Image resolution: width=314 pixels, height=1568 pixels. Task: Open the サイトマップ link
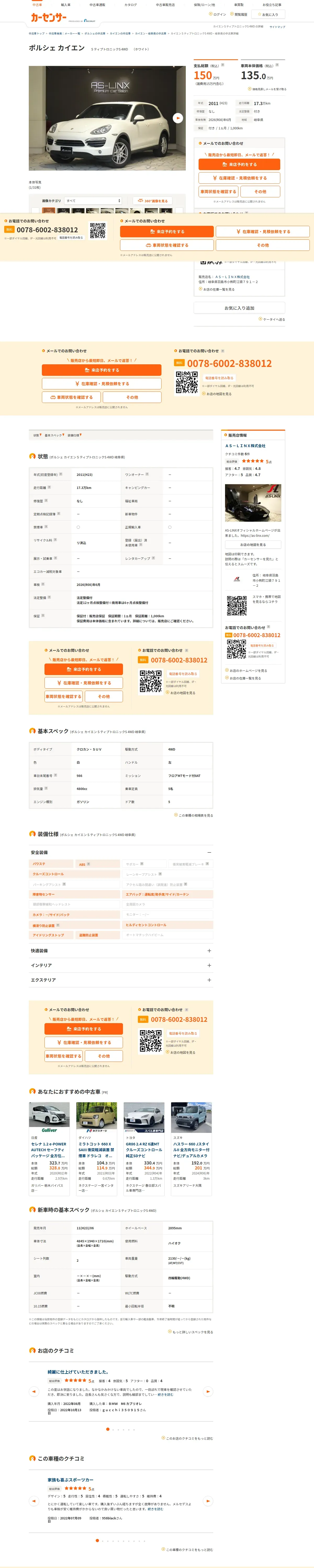pos(277,27)
